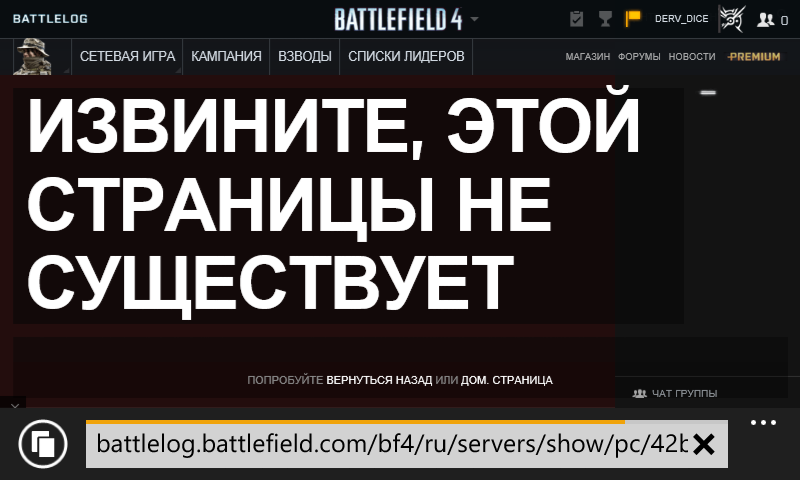This screenshot has height=480, width=800.
Task: Stop loading with the X button
Action: pyautogui.click(x=704, y=445)
